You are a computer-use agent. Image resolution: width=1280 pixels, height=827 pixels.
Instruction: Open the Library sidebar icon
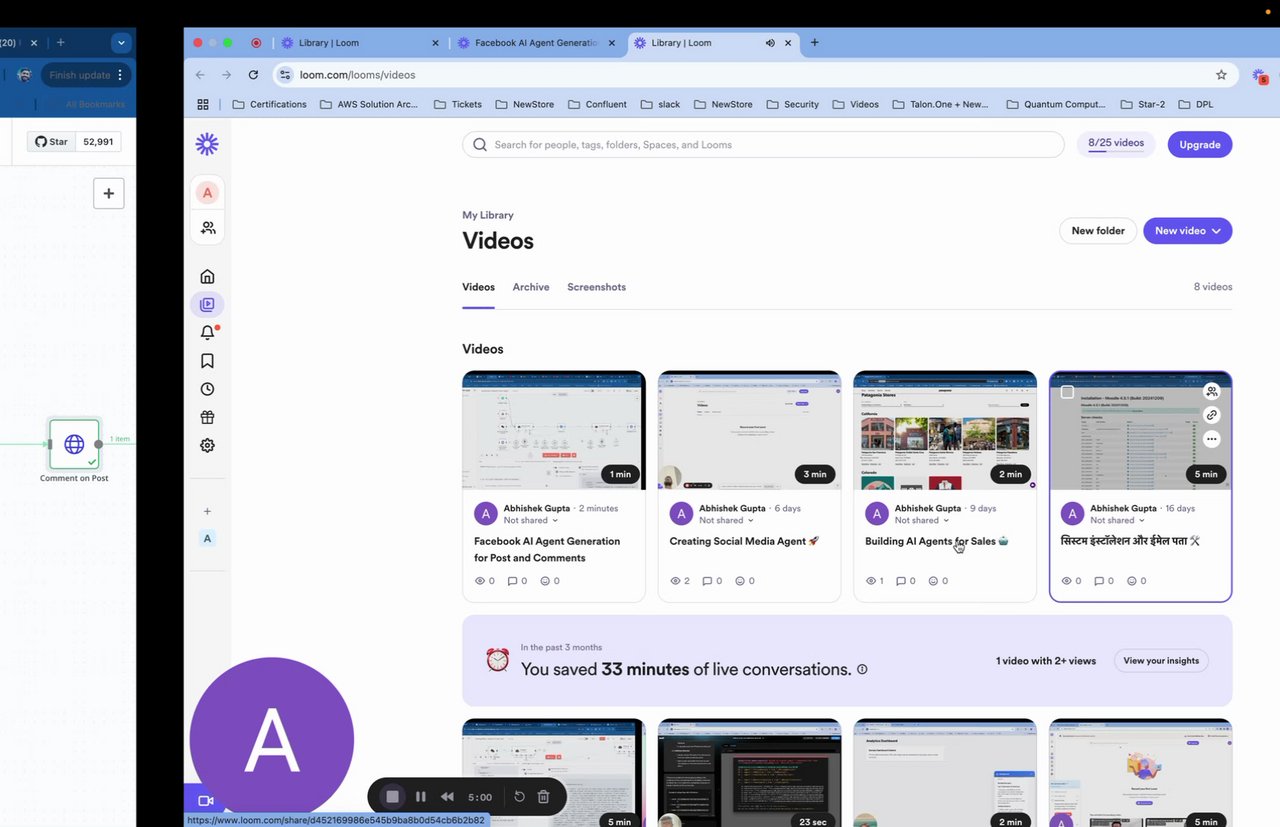(207, 304)
